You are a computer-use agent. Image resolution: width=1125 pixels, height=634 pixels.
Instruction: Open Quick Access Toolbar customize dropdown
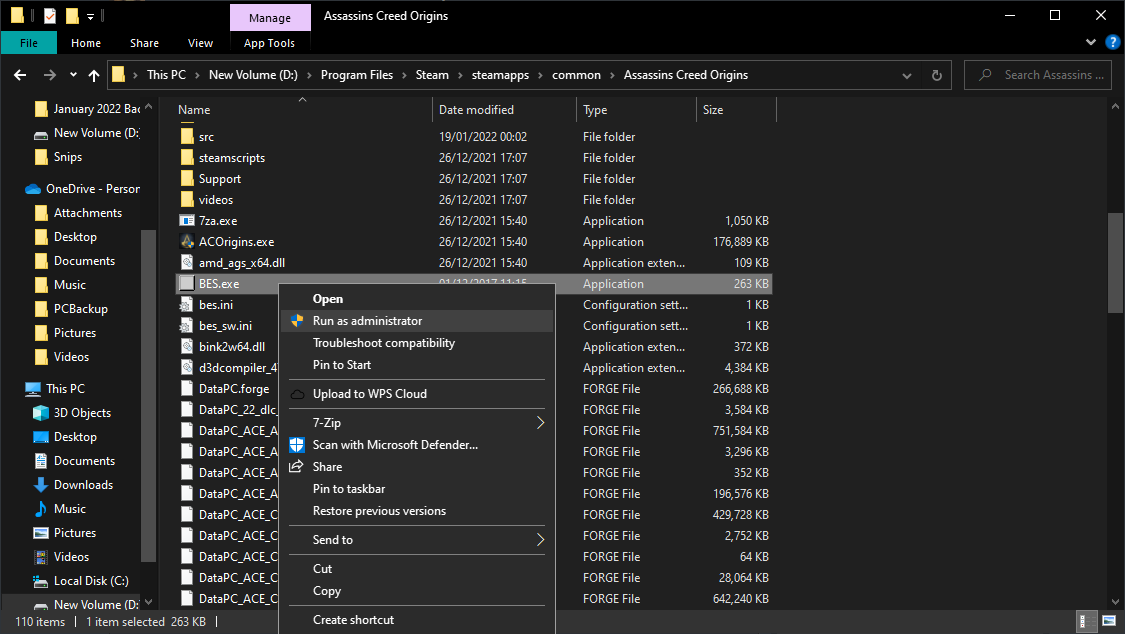click(90, 16)
